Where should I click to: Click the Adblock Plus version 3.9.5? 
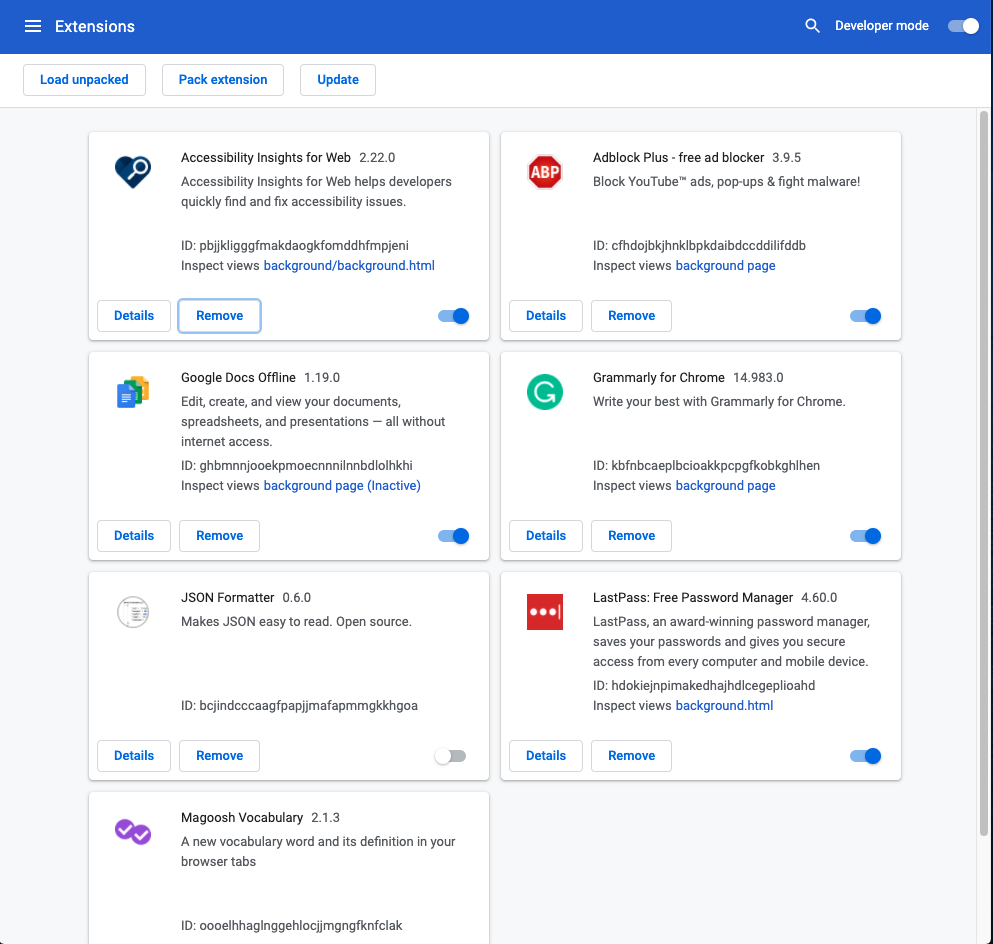pyautogui.click(x=786, y=158)
